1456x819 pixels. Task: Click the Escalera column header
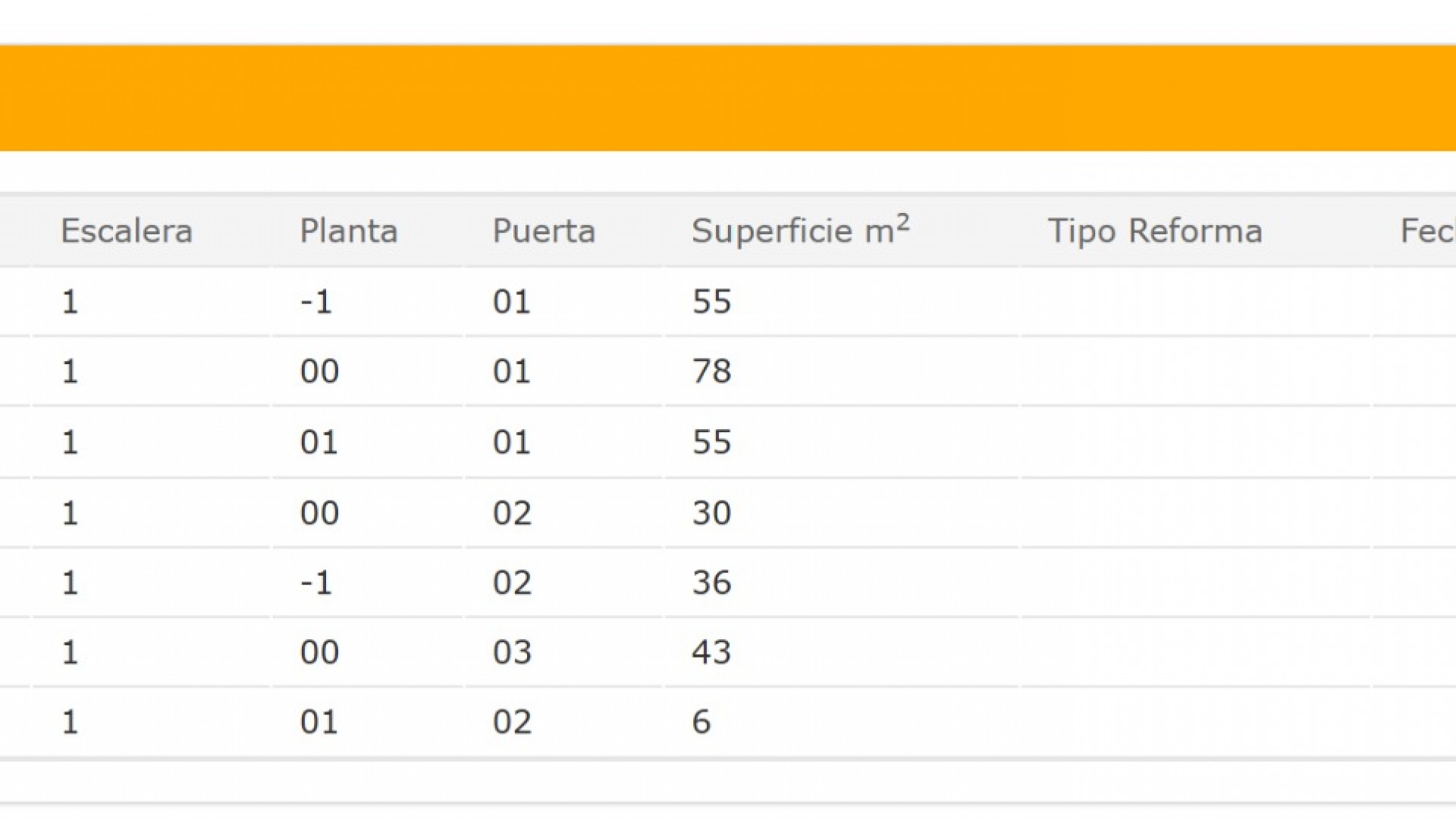click(x=127, y=231)
